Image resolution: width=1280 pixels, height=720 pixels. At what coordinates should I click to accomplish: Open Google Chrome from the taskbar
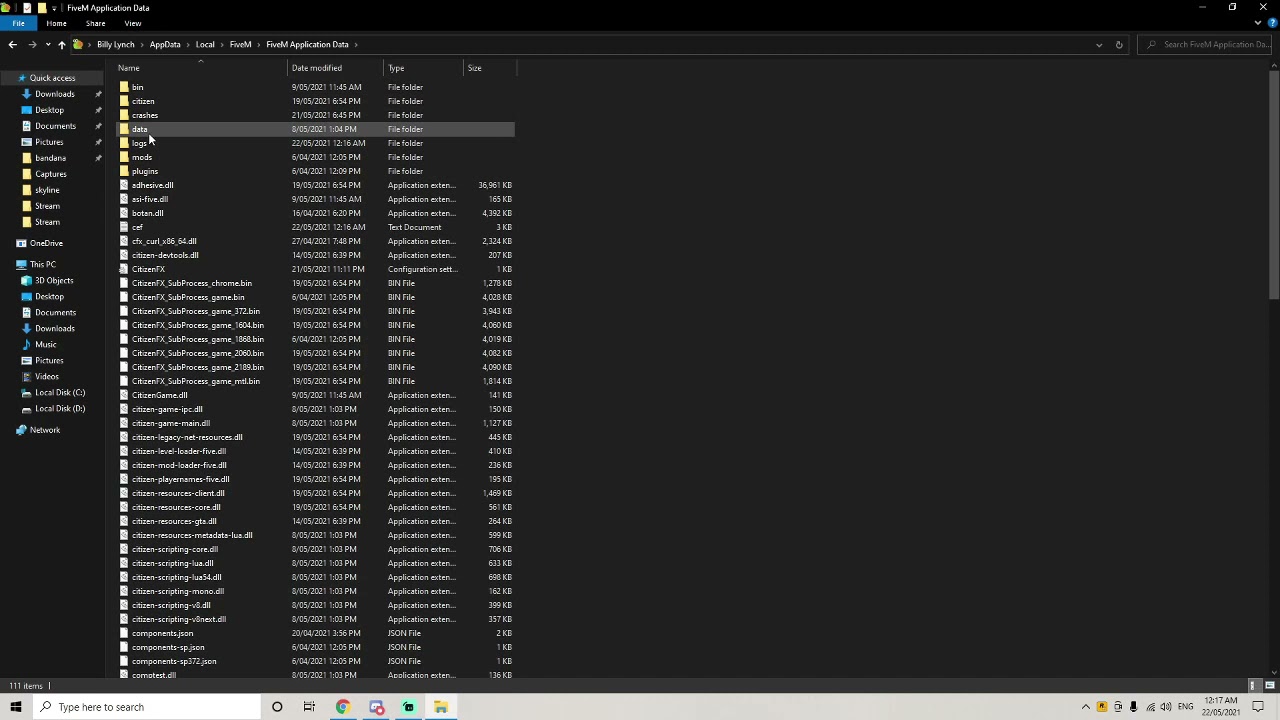(x=343, y=707)
